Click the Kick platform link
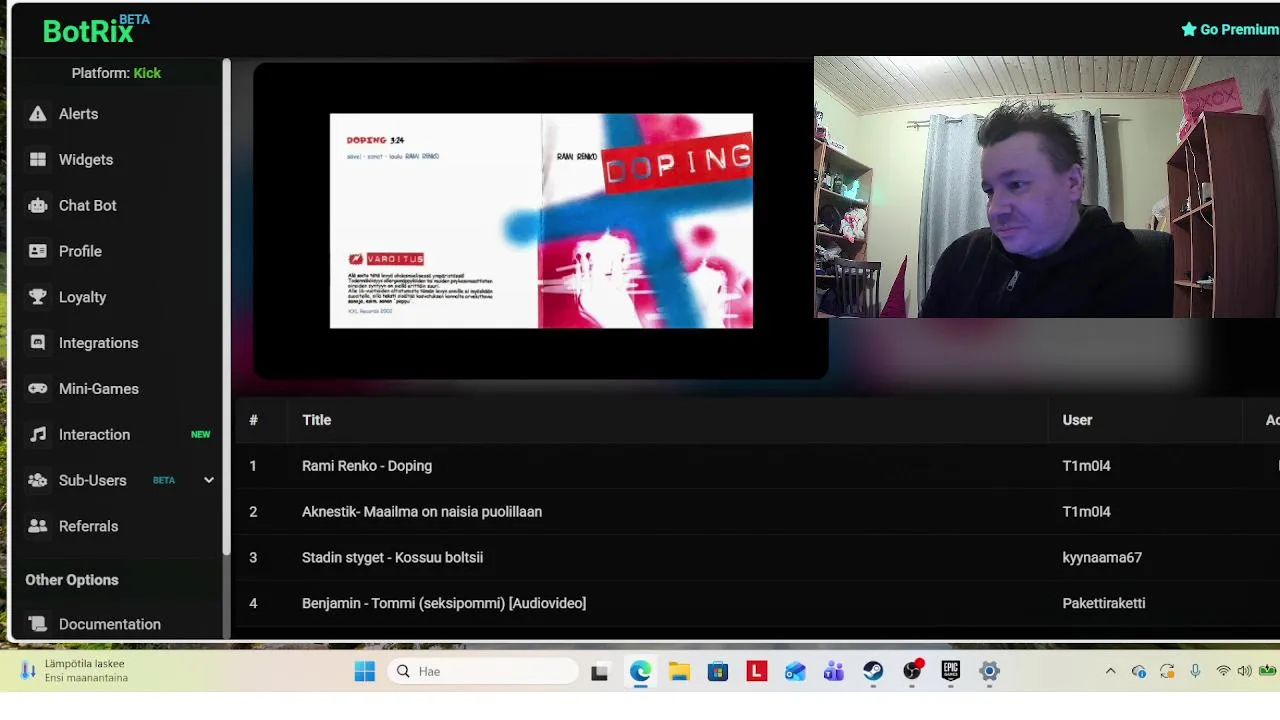The width and height of the screenshot is (1280, 720). (x=147, y=73)
